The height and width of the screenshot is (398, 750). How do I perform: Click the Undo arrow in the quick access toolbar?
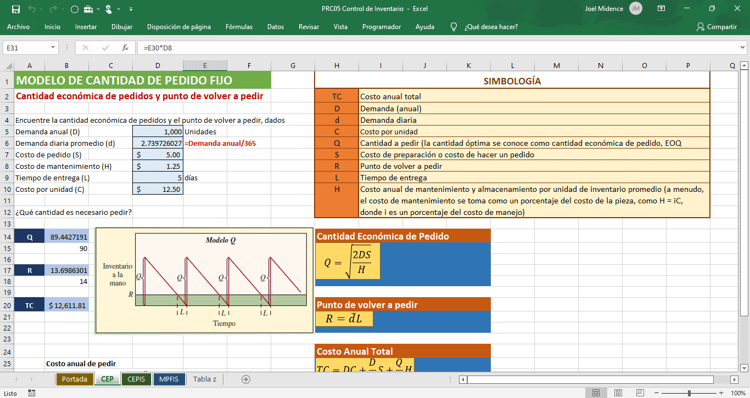[32, 9]
